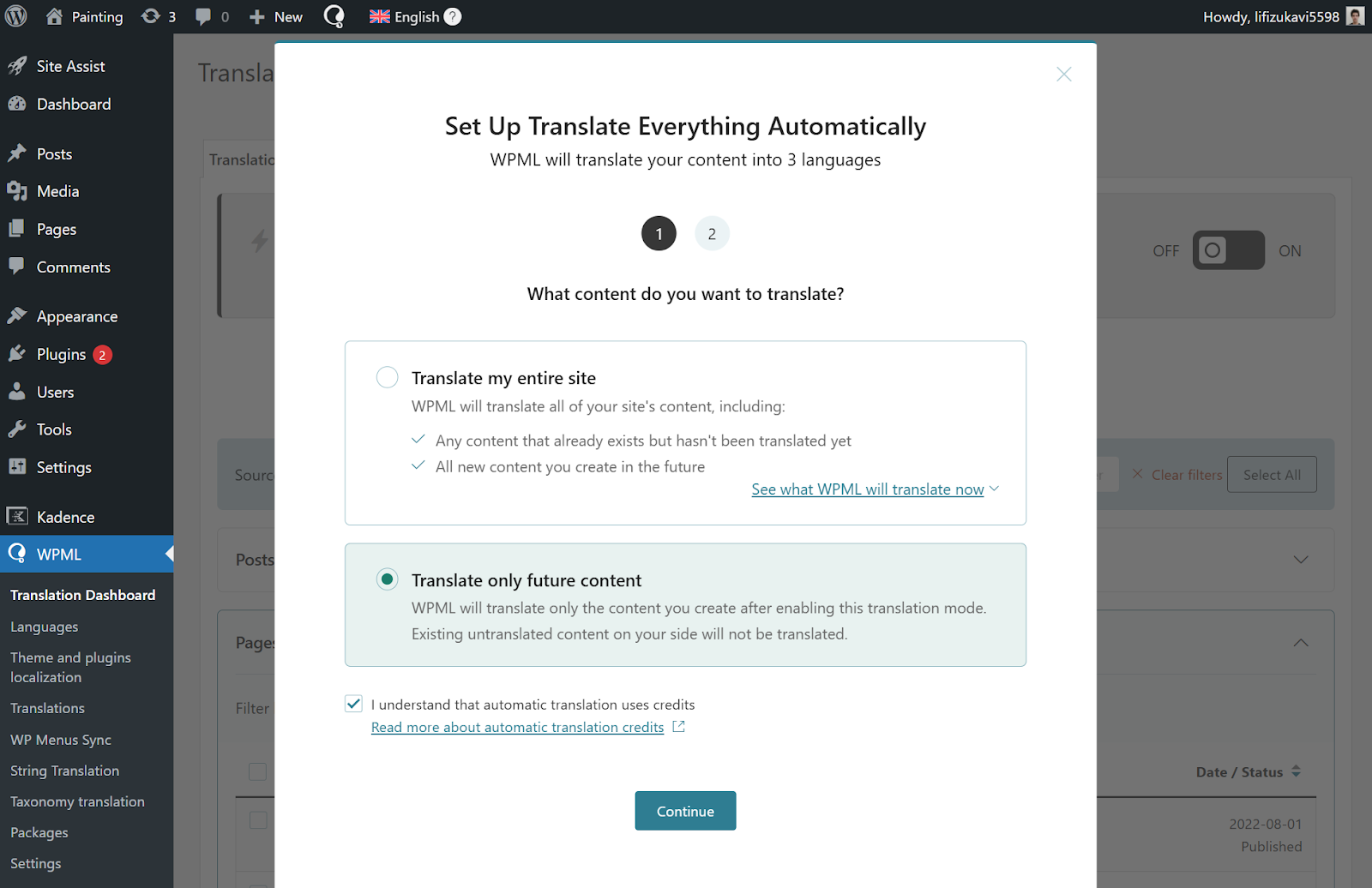Viewport: 1372px width, 888px height.
Task: Open the comments bubble icon
Action: pyautogui.click(x=203, y=16)
